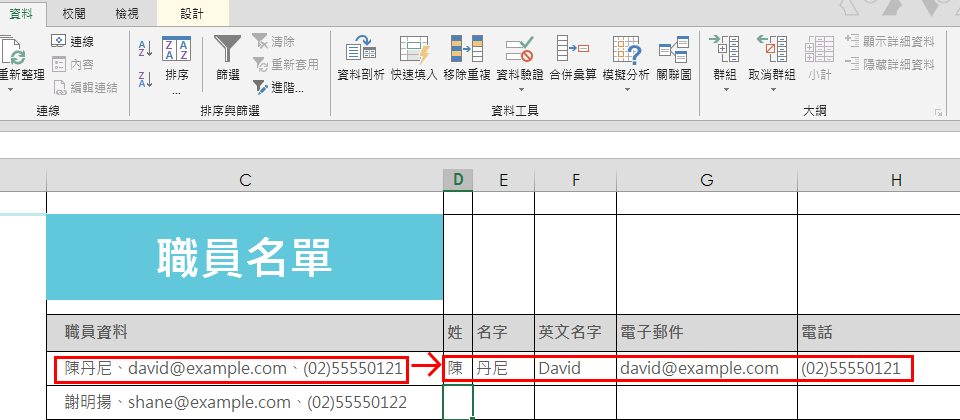The width and height of the screenshot is (960, 420).
Task: Expand the Group dropdown arrow
Action: [726, 89]
